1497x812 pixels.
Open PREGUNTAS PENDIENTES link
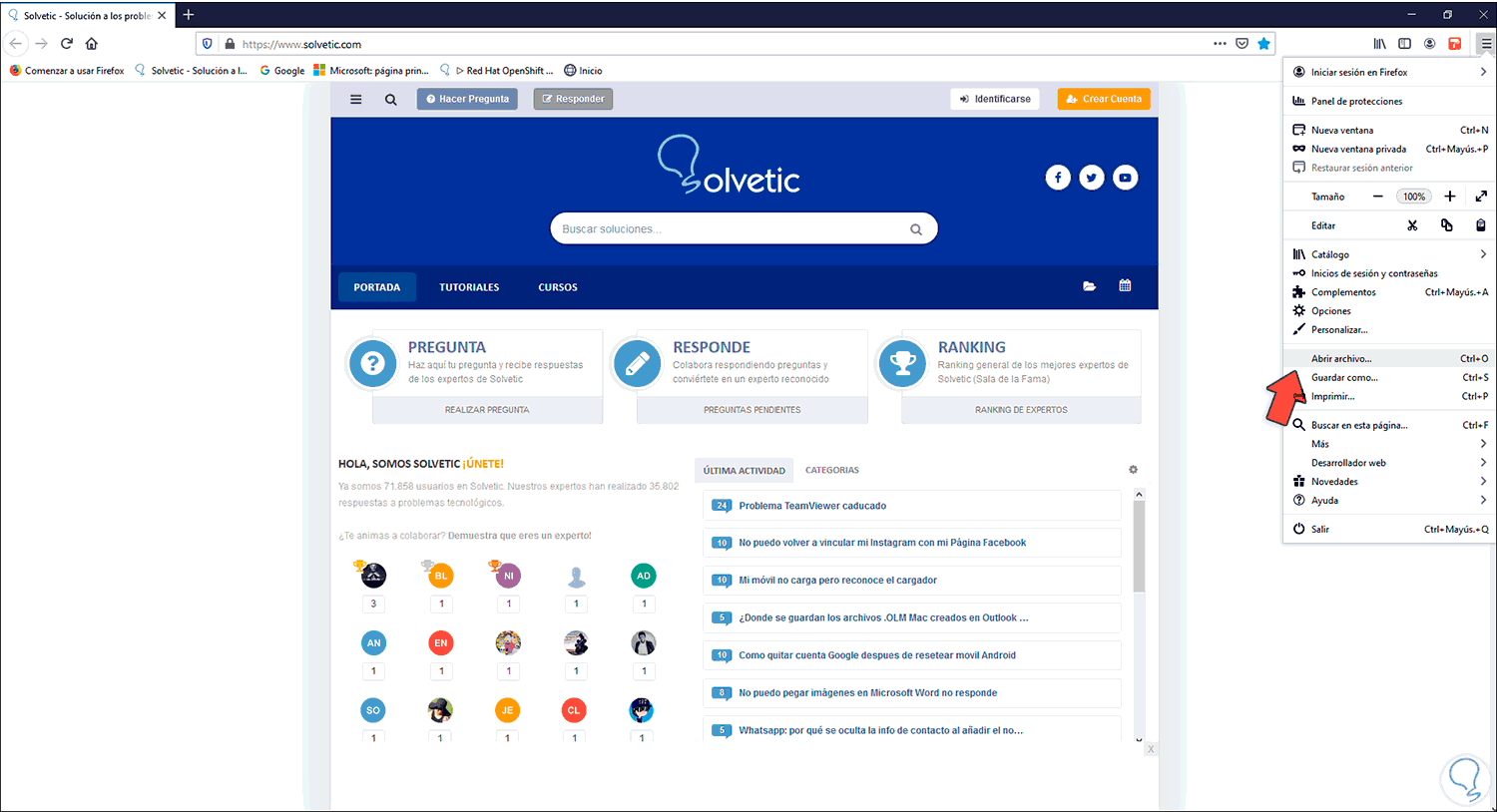[x=752, y=410]
